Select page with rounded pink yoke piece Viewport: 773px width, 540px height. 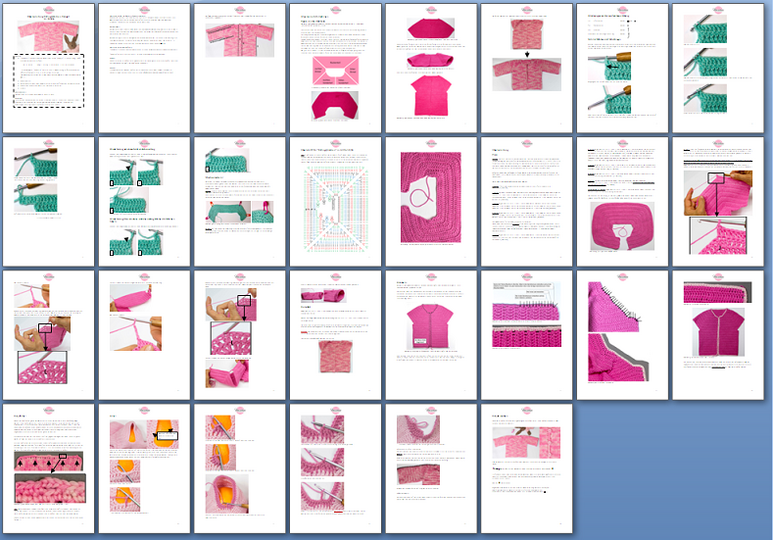(x=623, y=201)
